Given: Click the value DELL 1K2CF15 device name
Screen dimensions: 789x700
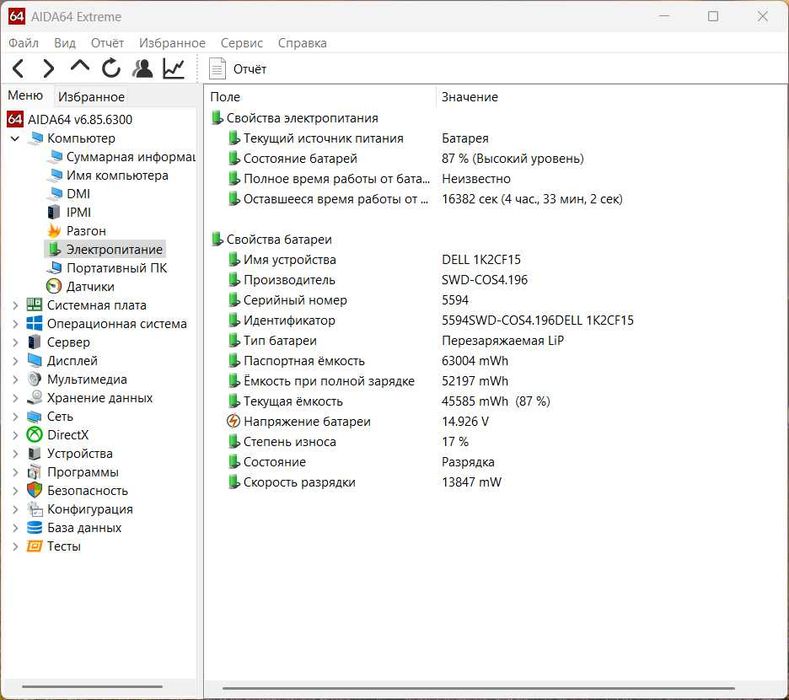Looking at the screenshot, I should point(481,260).
